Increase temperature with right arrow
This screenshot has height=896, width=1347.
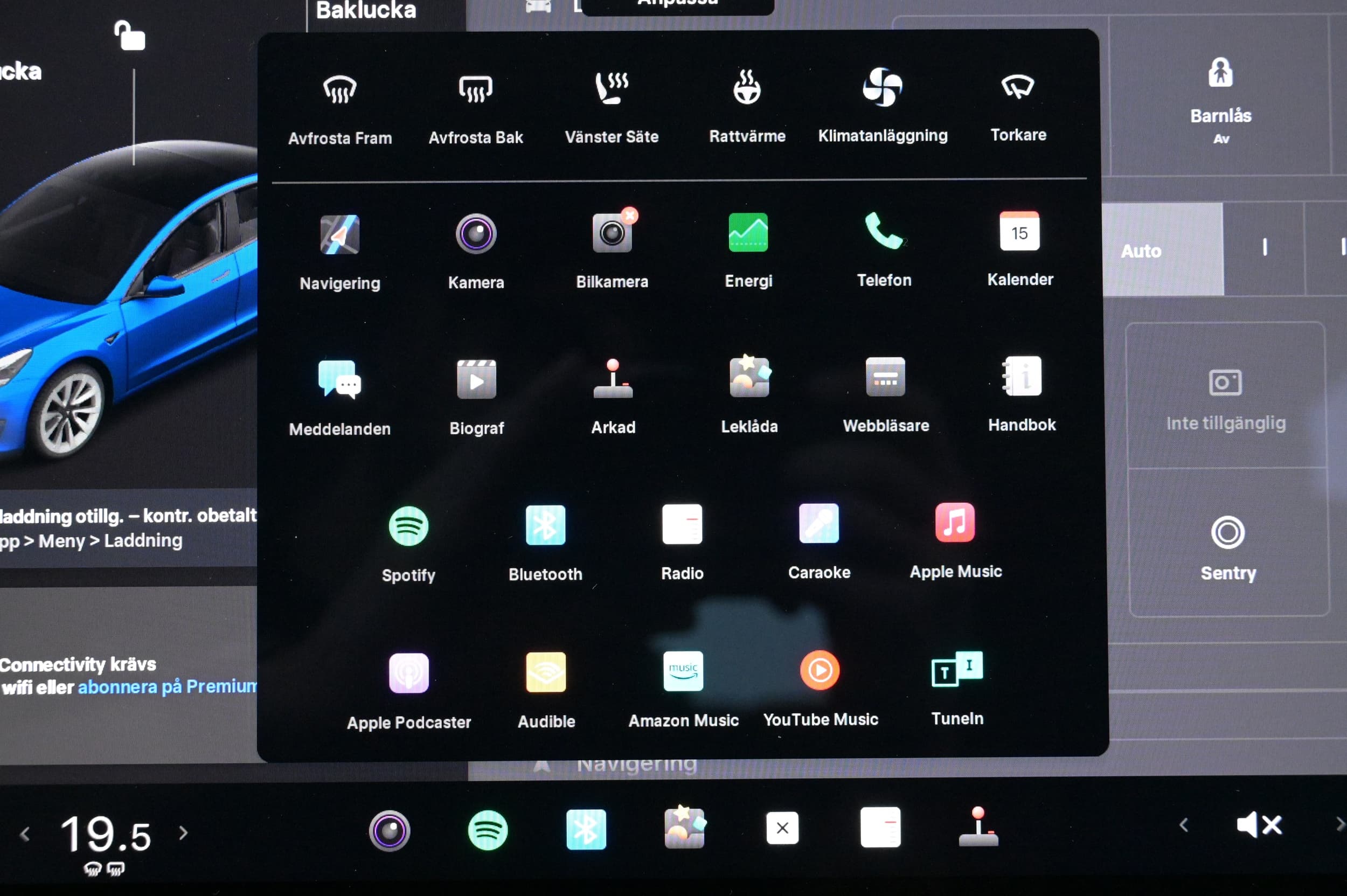183,832
